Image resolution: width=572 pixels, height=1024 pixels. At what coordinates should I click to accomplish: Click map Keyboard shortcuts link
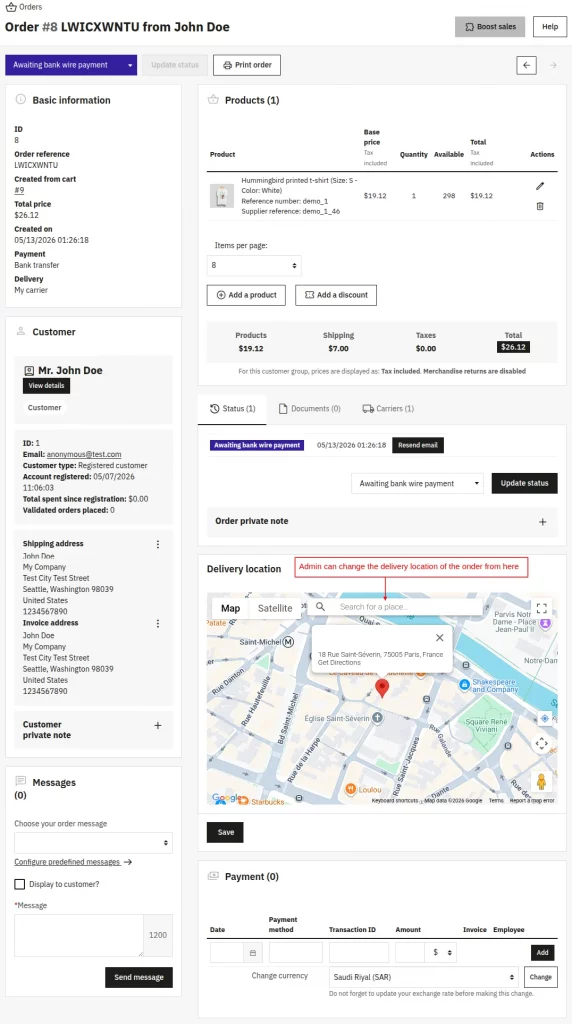395,801
